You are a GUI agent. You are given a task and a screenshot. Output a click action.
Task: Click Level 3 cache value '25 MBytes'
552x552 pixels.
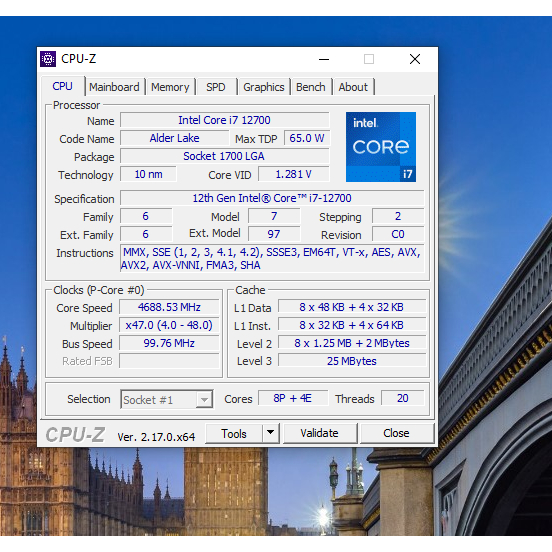pos(352,361)
